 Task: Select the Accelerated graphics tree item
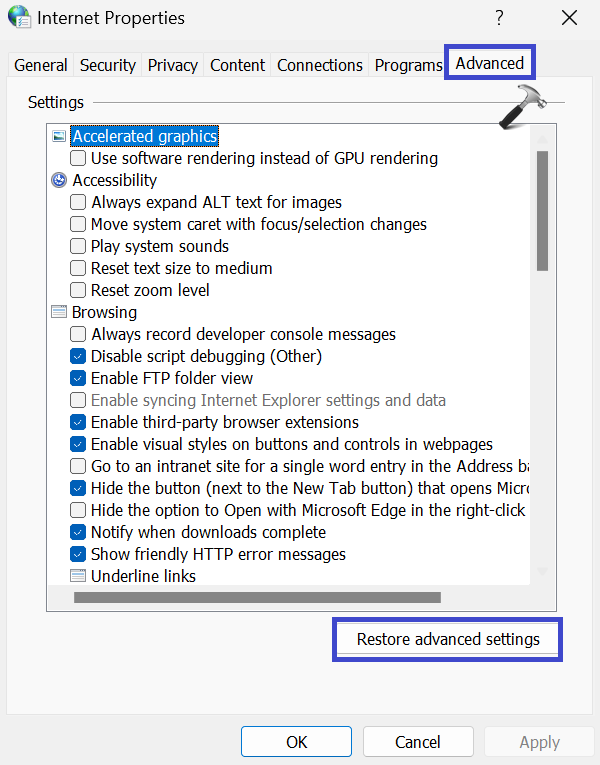point(144,136)
